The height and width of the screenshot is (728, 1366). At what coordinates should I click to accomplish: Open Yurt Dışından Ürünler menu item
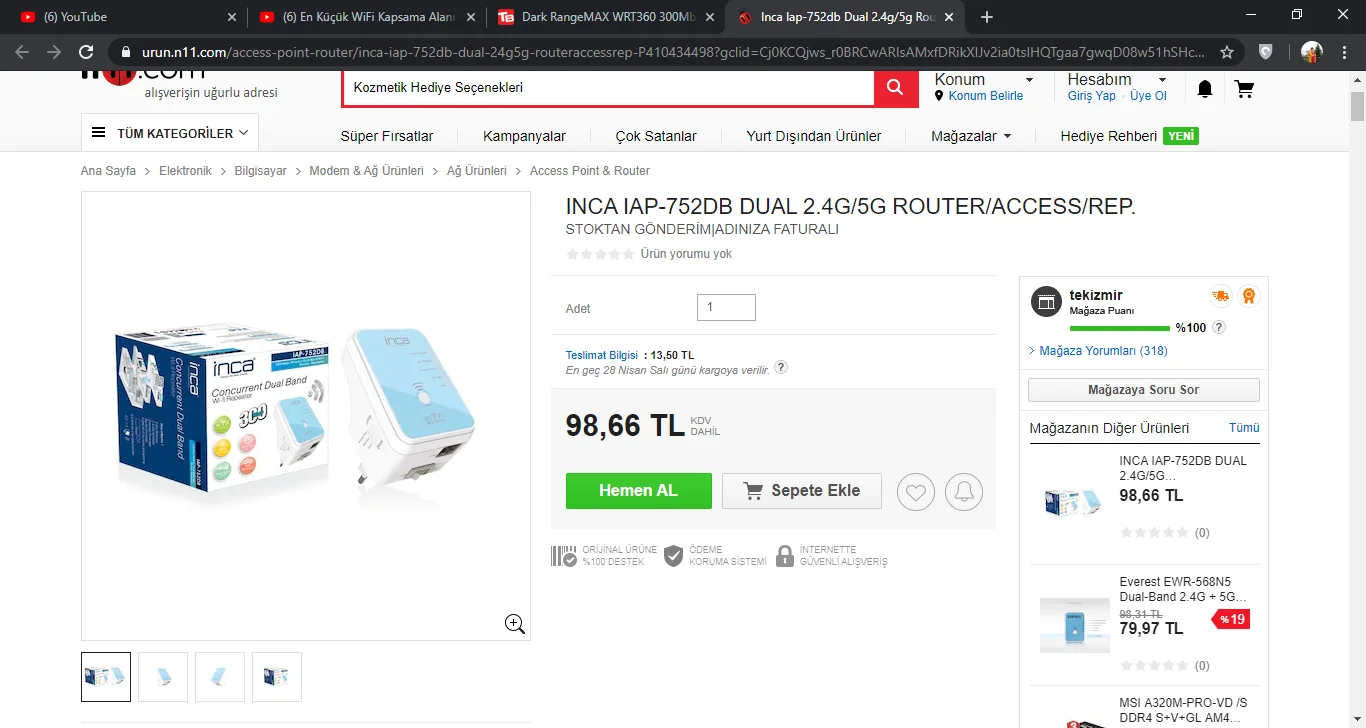click(814, 136)
